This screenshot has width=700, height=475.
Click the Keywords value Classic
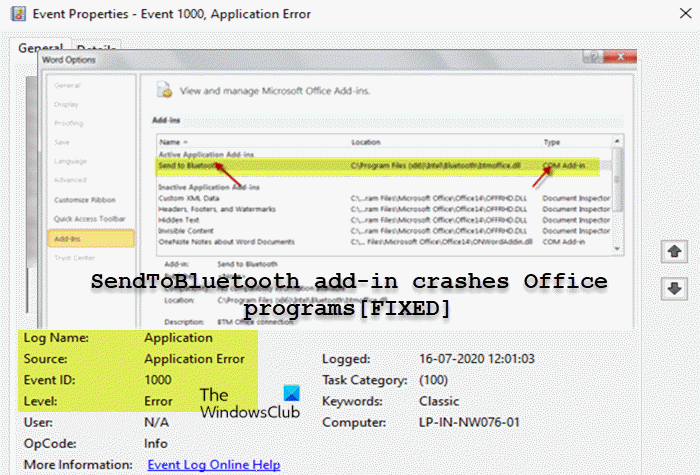tap(439, 401)
